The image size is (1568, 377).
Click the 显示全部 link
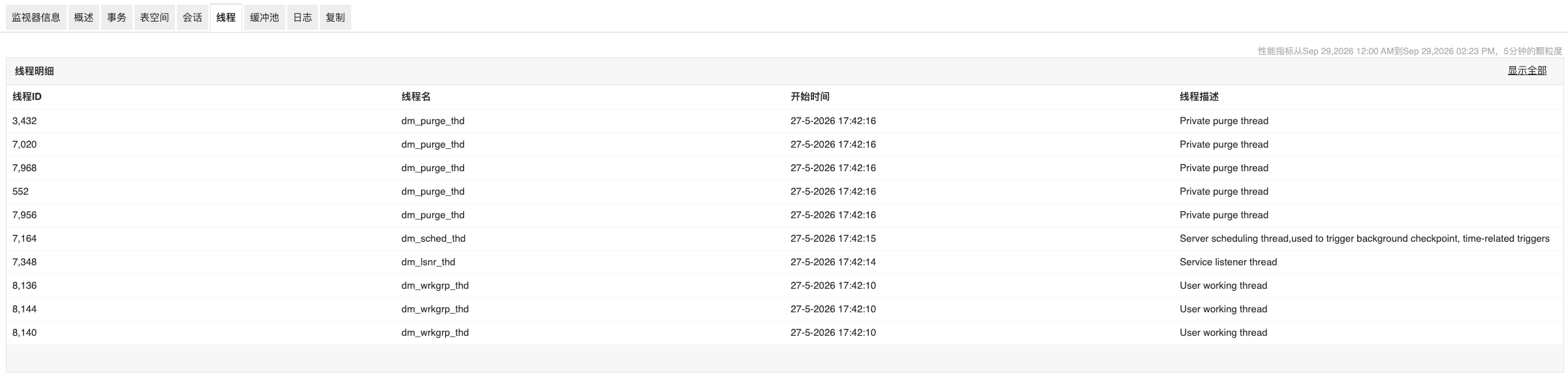(x=1527, y=71)
